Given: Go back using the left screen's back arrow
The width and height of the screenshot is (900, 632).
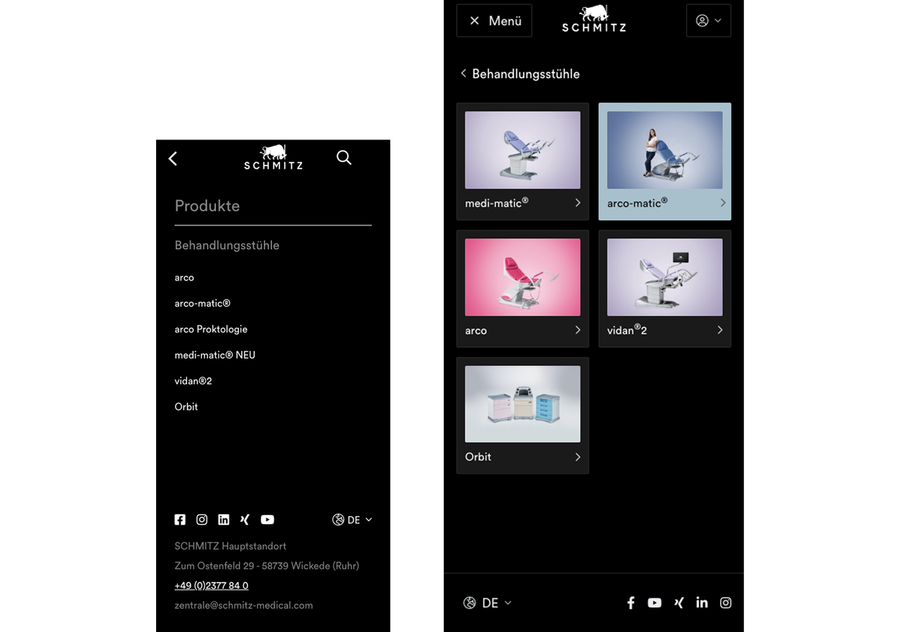Looking at the screenshot, I should pos(173,158).
